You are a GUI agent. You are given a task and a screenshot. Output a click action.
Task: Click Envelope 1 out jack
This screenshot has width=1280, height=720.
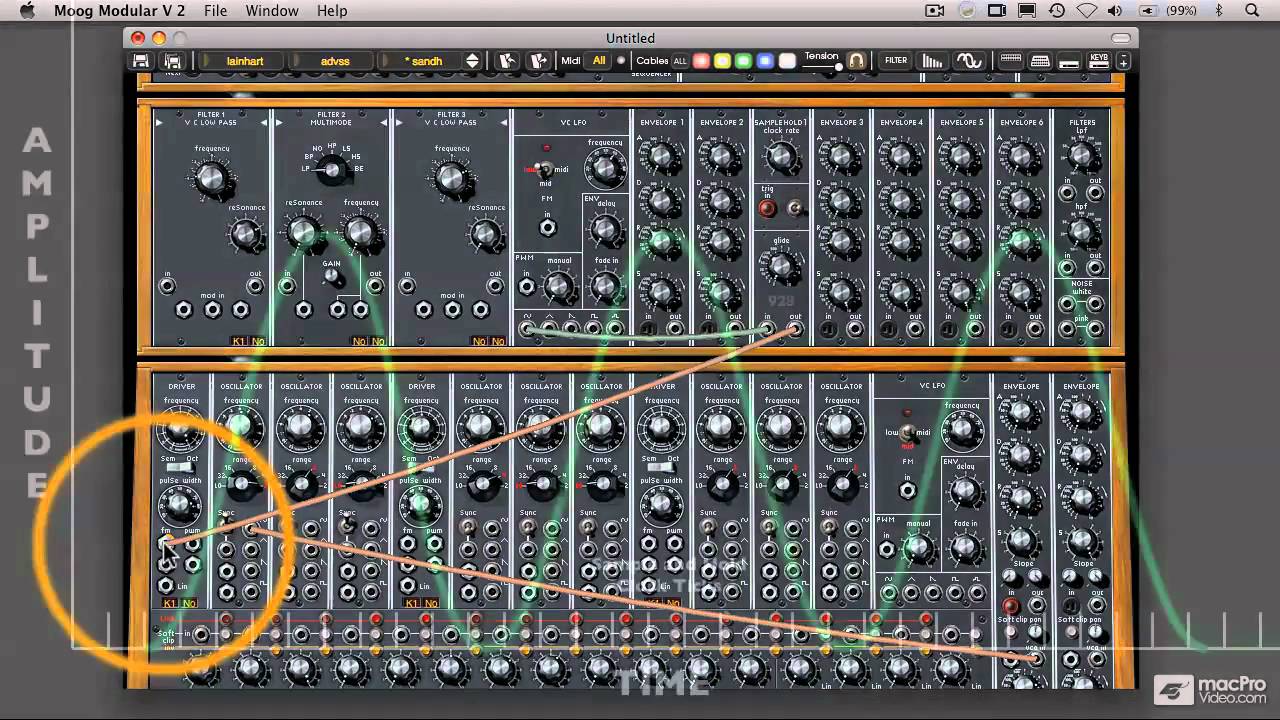pos(675,329)
